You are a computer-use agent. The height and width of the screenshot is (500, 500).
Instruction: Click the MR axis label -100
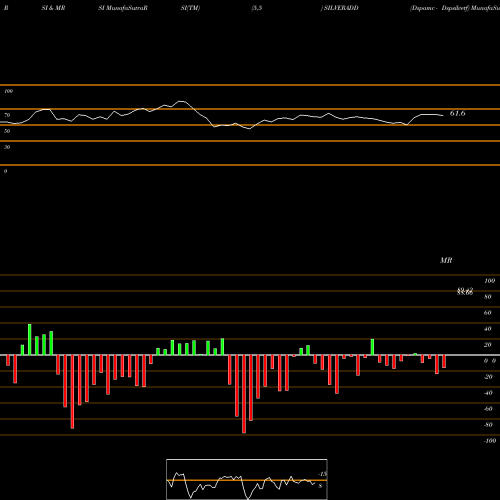(490, 441)
